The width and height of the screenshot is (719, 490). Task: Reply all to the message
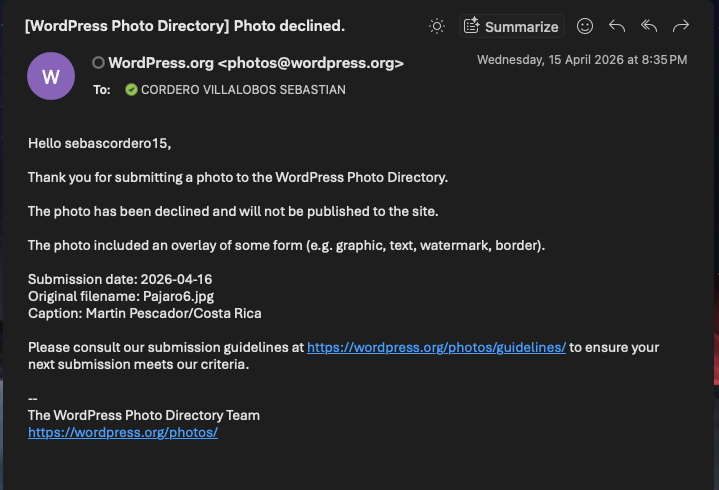pos(649,27)
